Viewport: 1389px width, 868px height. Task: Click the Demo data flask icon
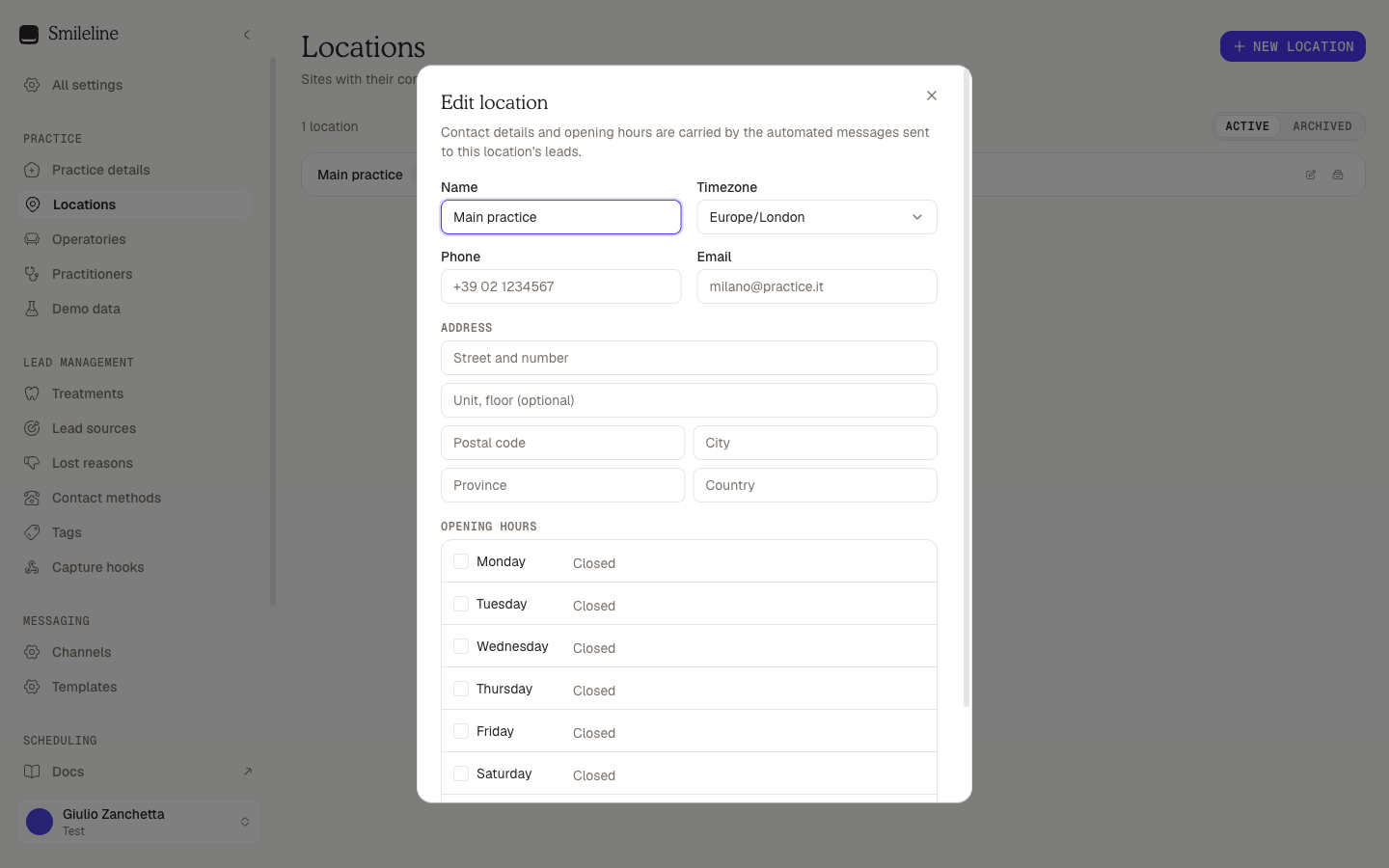point(32,309)
